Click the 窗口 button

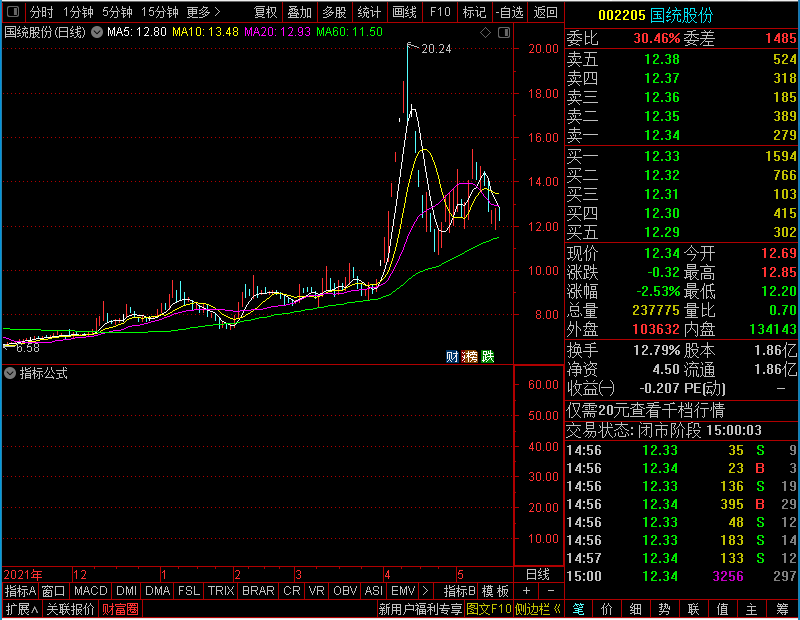(x=54, y=591)
